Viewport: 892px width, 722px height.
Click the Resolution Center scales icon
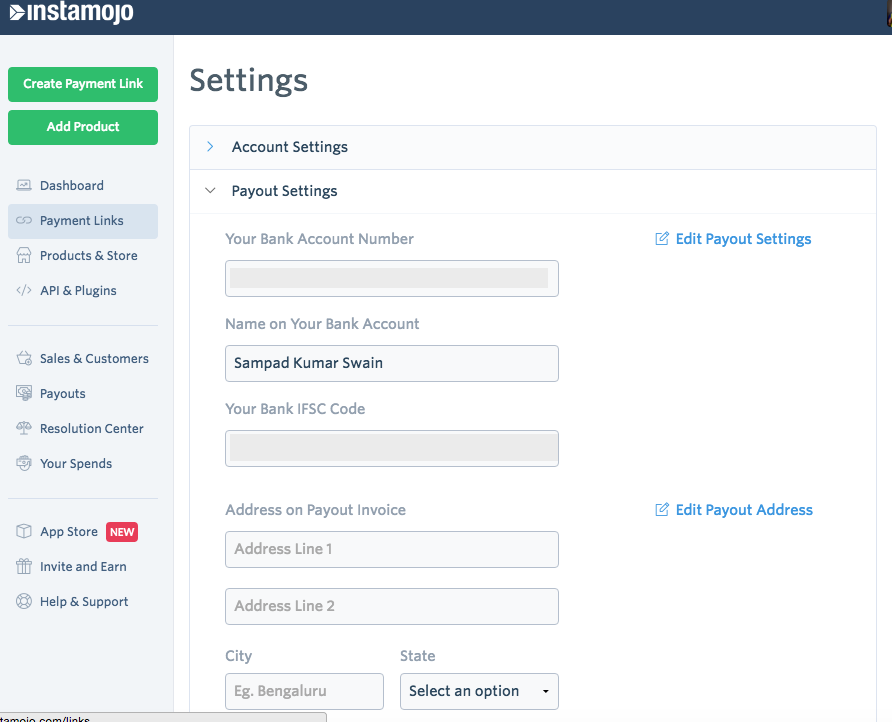24,429
